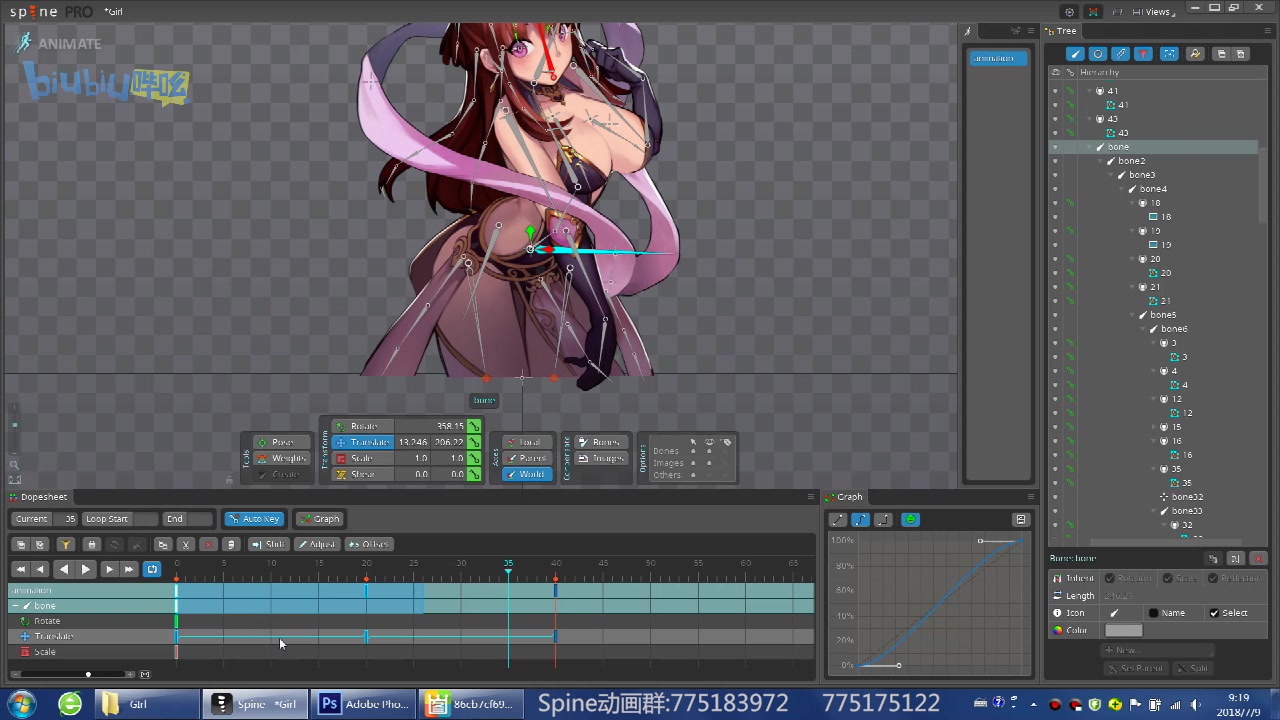Viewport: 1280px width, 720px height.
Task: Click the lock rows icon in Dopesheet
Action: pos(91,545)
